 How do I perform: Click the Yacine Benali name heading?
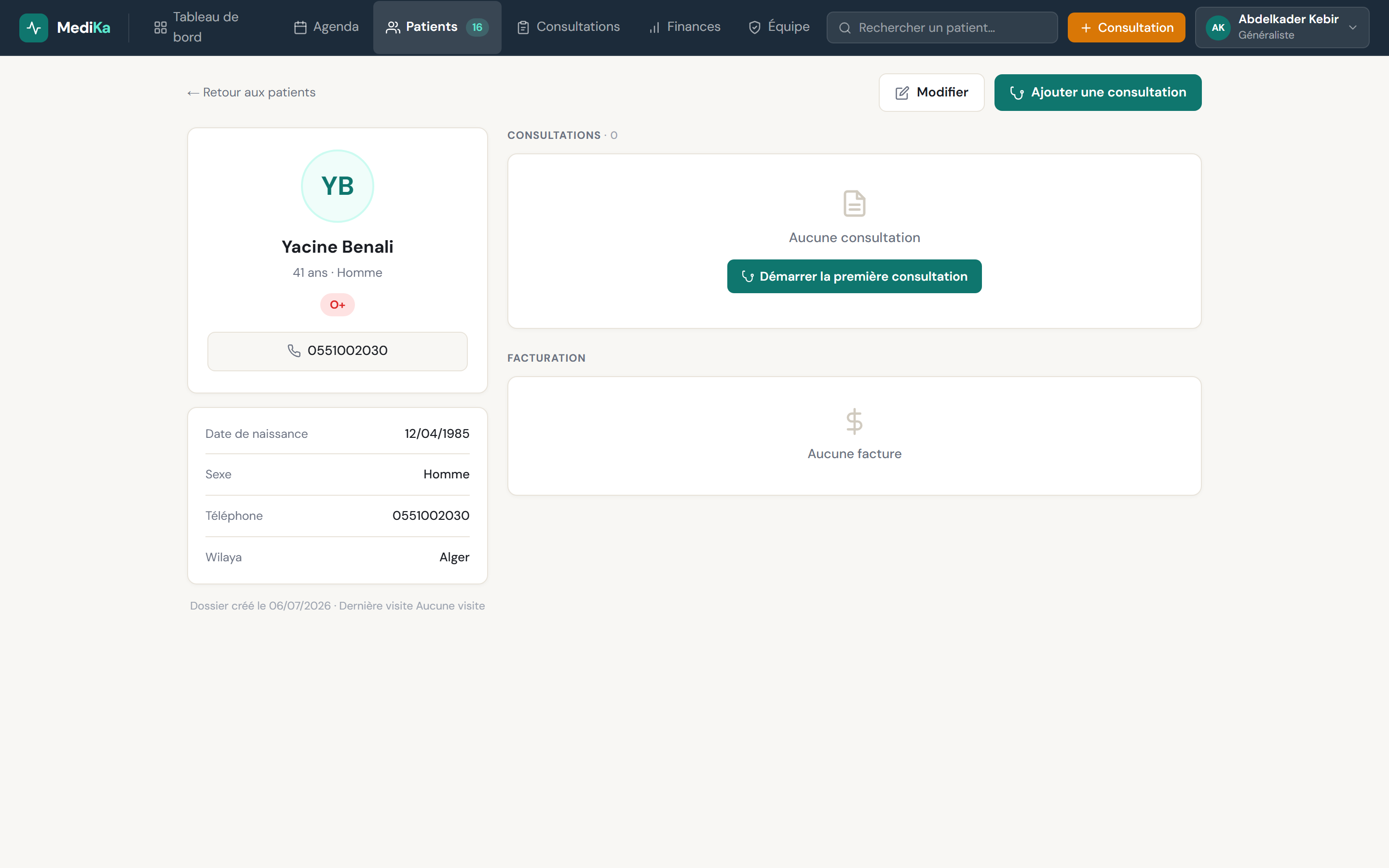tap(338, 247)
